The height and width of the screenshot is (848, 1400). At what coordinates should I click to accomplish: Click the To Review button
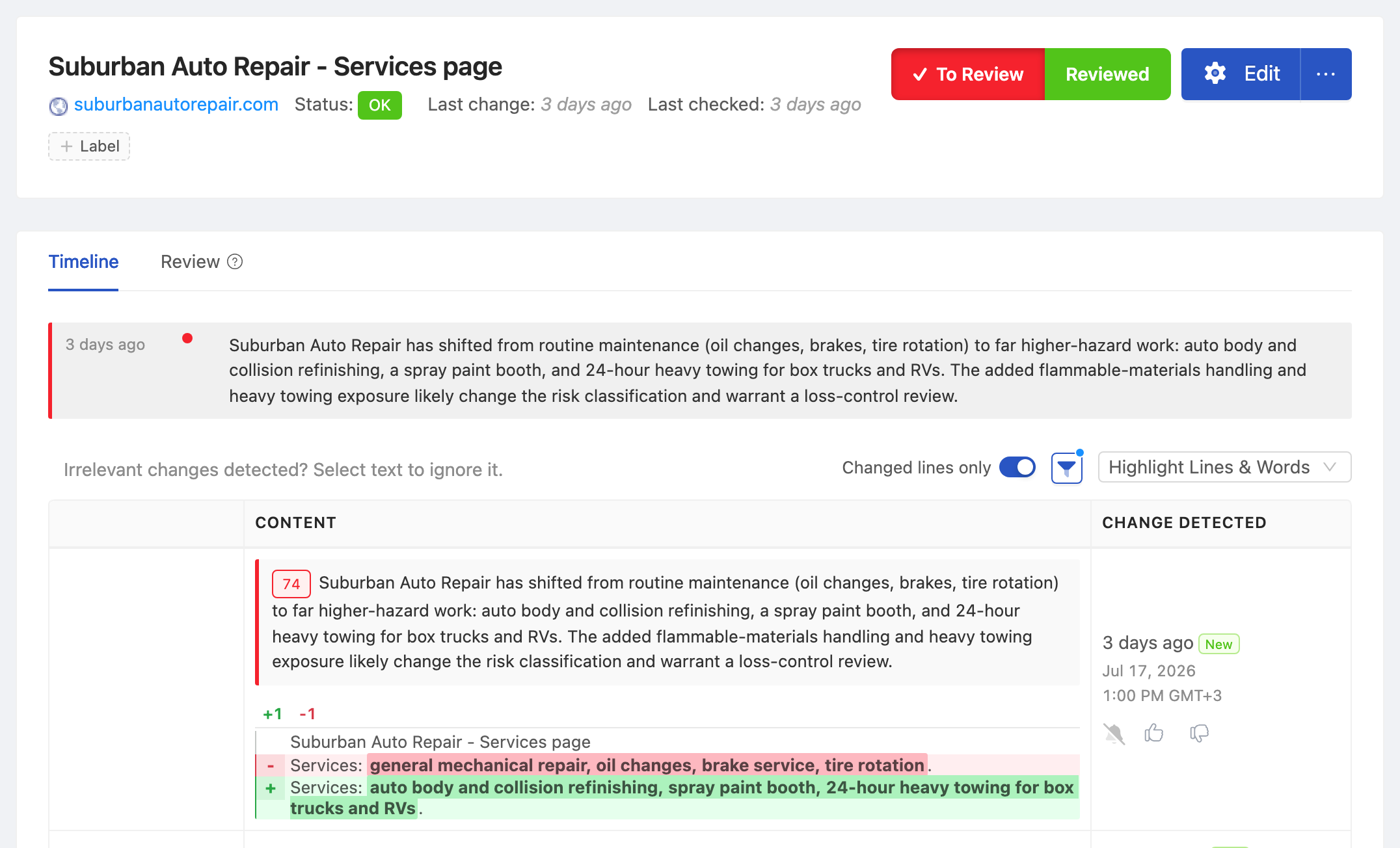[x=968, y=74]
